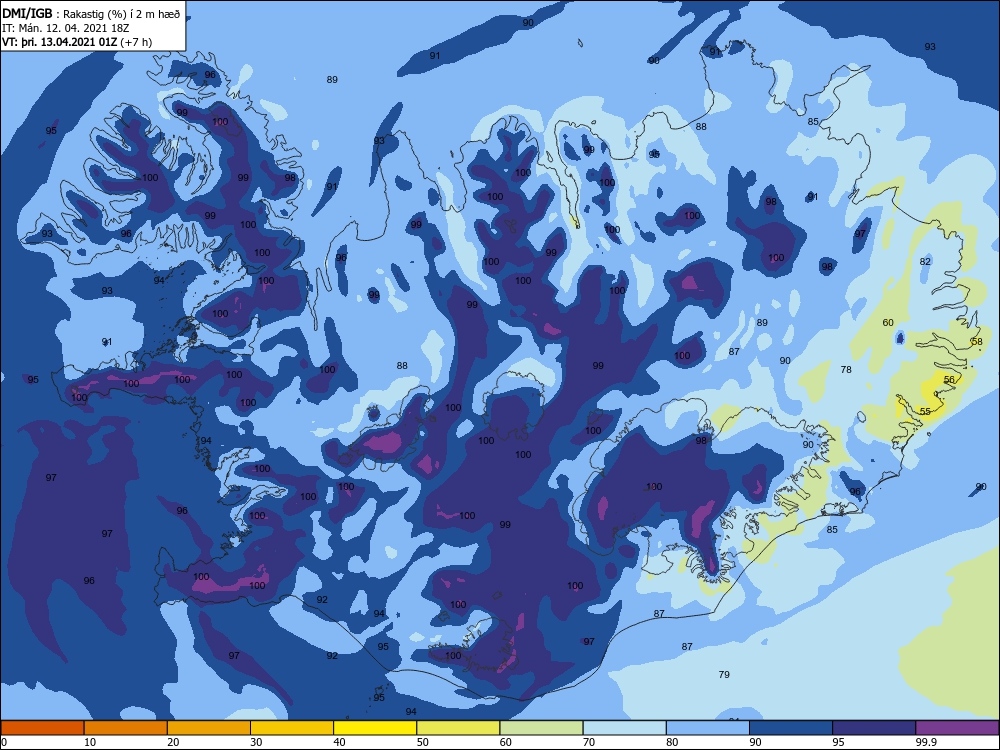The image size is (1000, 750).
Task: Click the 'VT: þri. 13.04.2021 01Z (+7 h)' line
Action: (77, 42)
